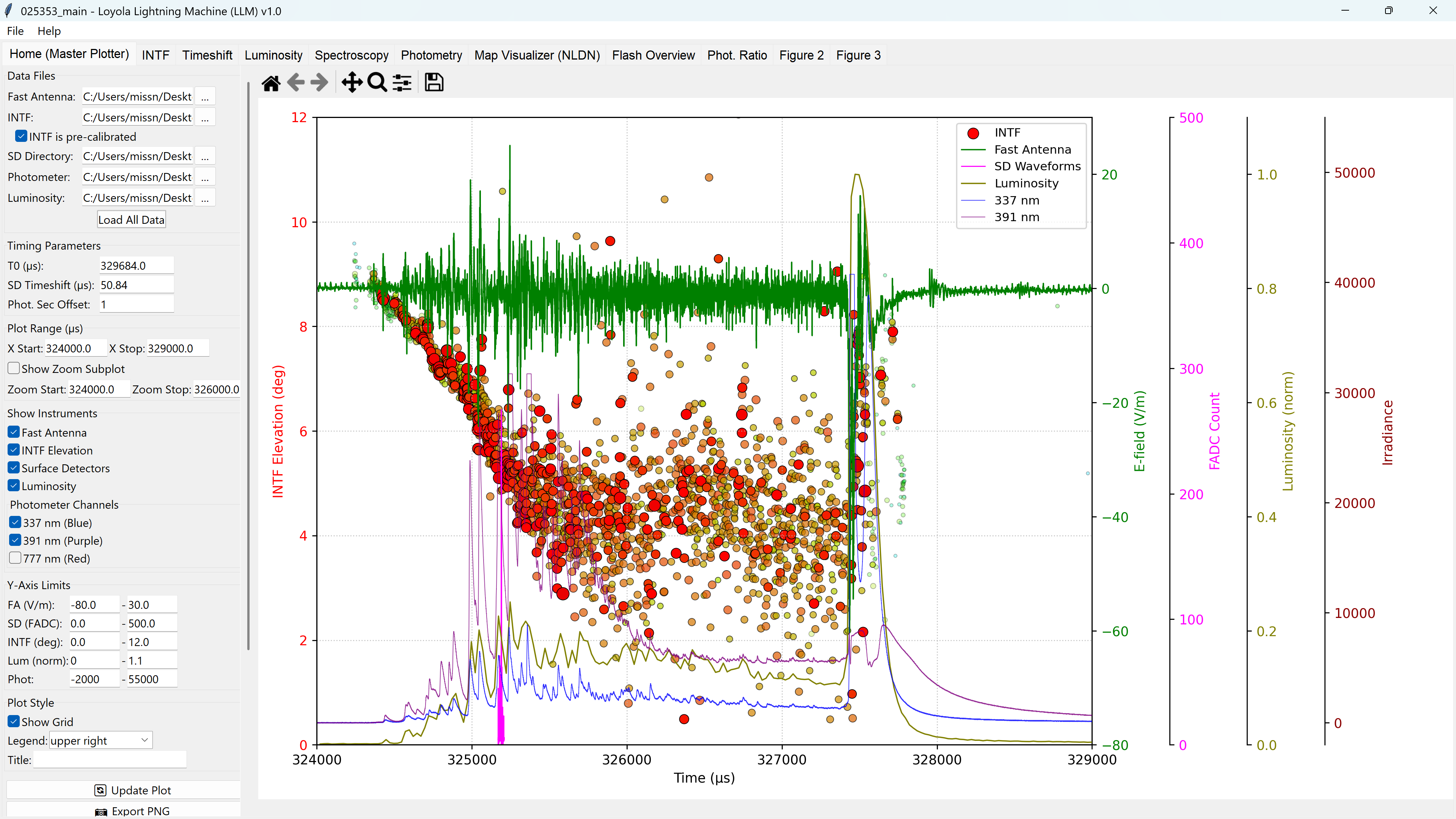This screenshot has width=1456, height=819.
Task: Click the Export PNG button
Action: click(x=123, y=811)
